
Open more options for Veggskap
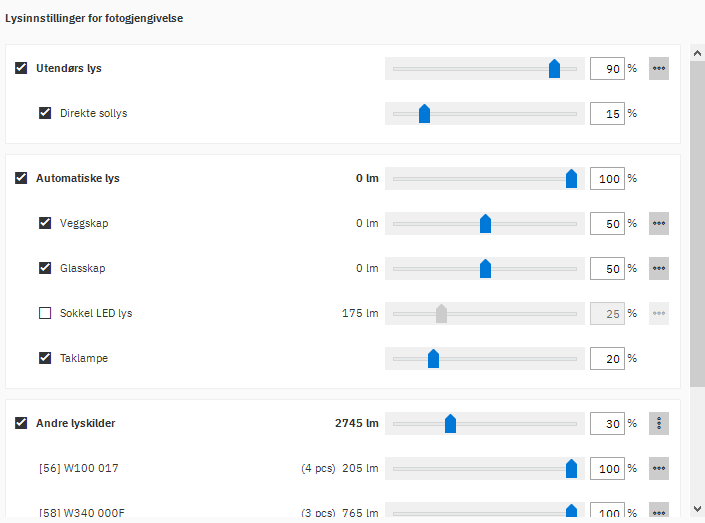[x=658, y=223]
